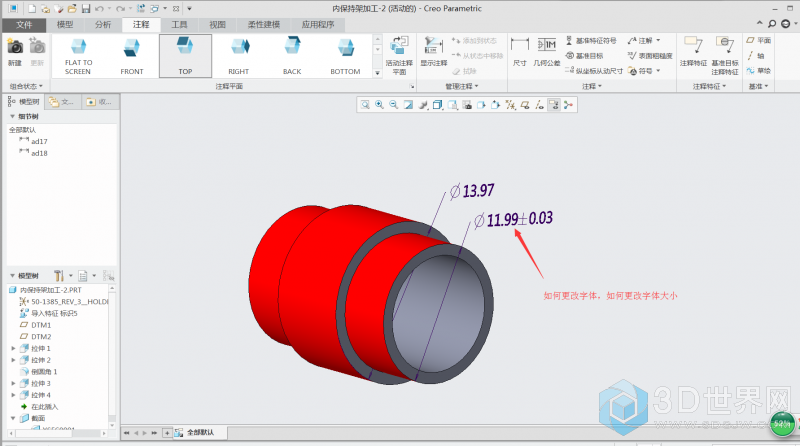Insert a 尺寸 dimension
This screenshot has width=800, height=446.
[519, 53]
